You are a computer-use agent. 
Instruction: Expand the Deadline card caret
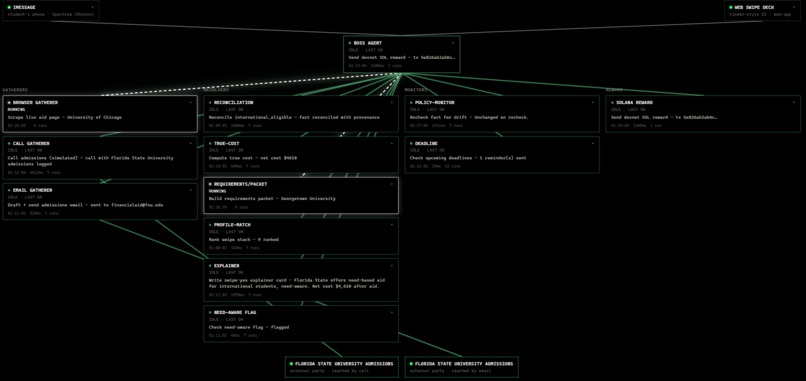[592, 143]
